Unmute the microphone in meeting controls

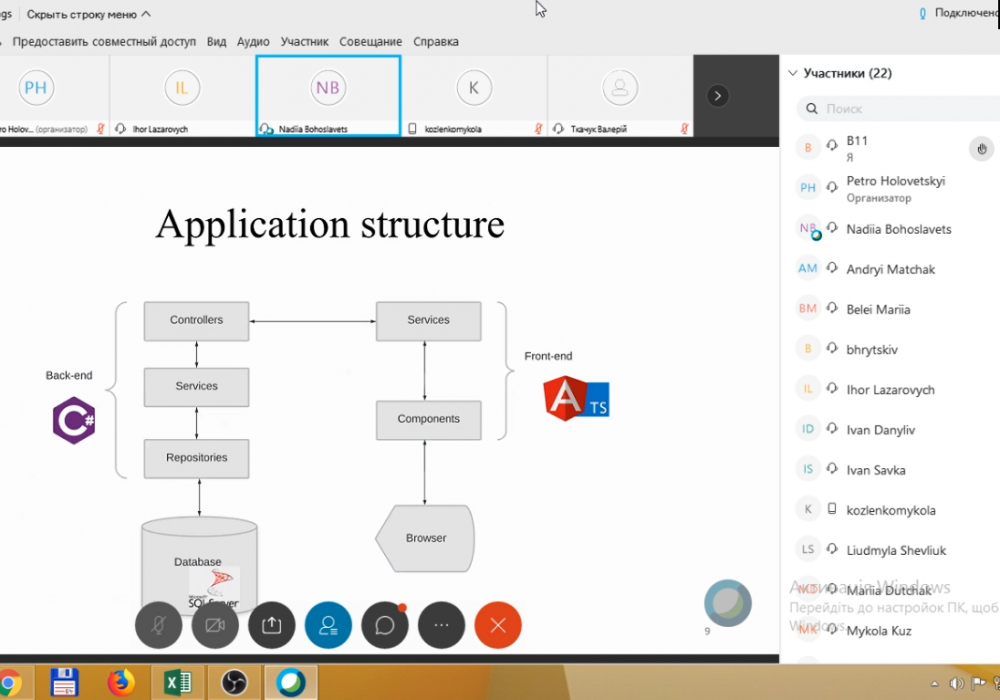(x=157, y=626)
